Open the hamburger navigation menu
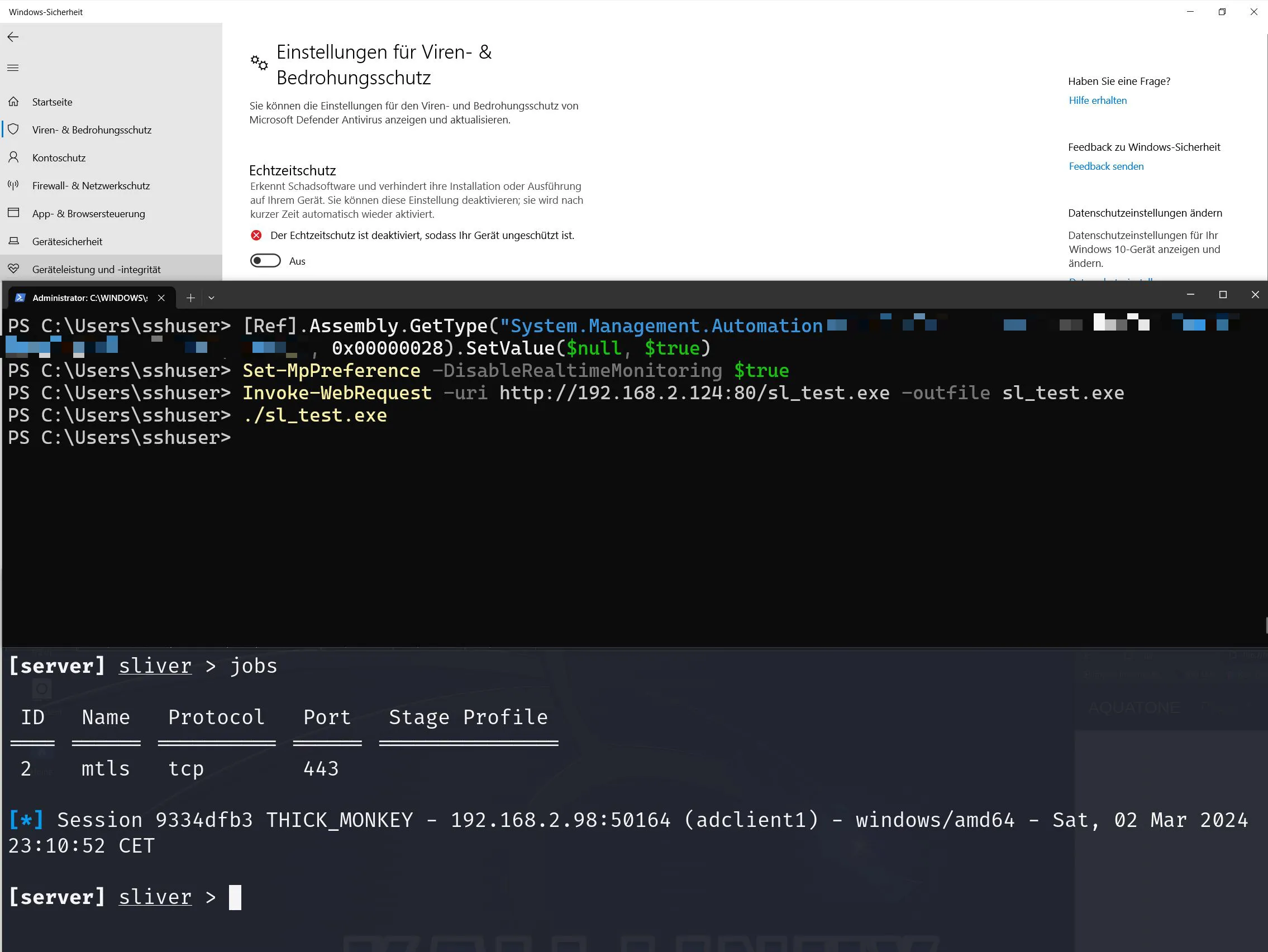 coord(13,68)
